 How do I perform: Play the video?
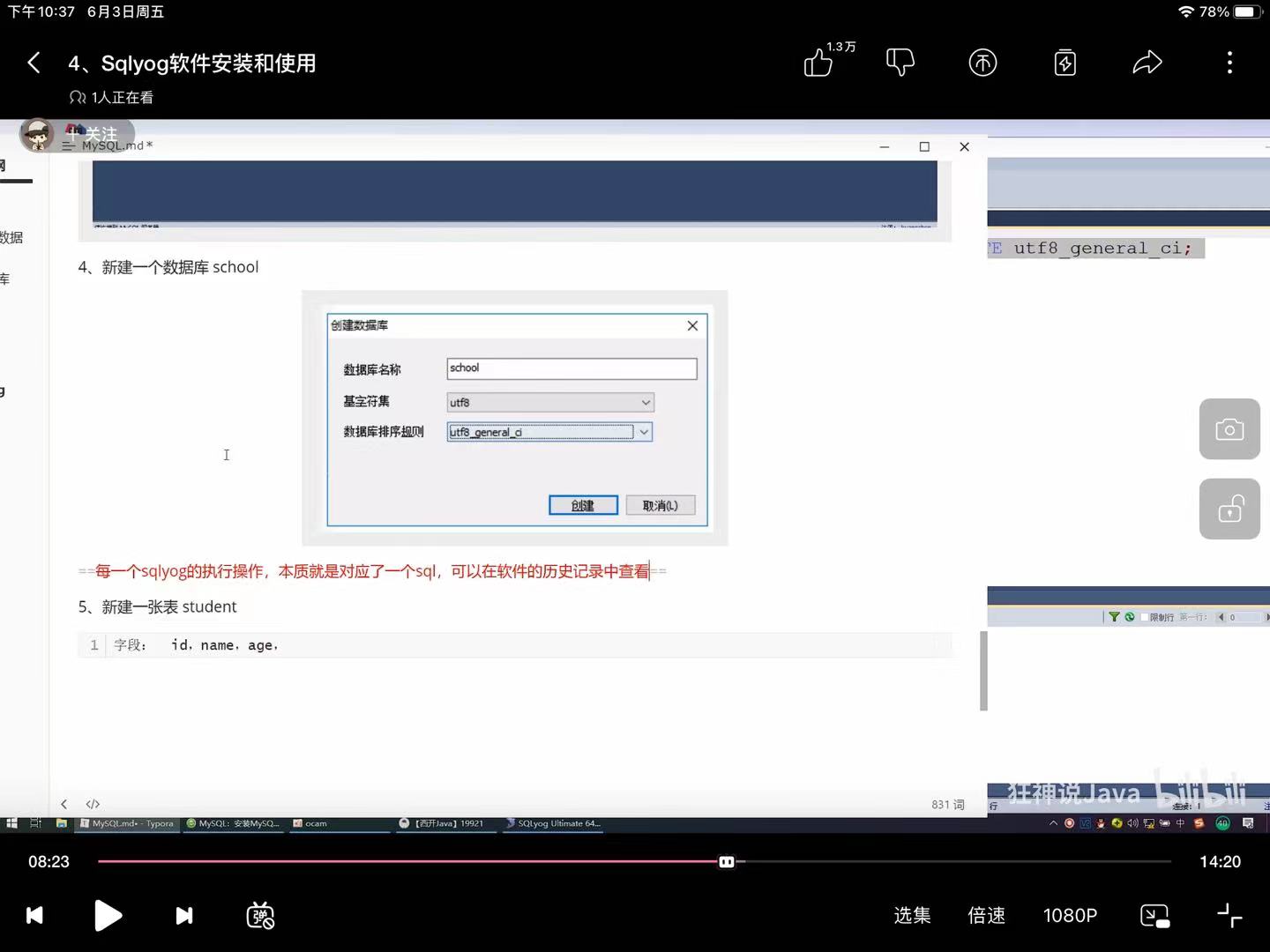pos(108,916)
